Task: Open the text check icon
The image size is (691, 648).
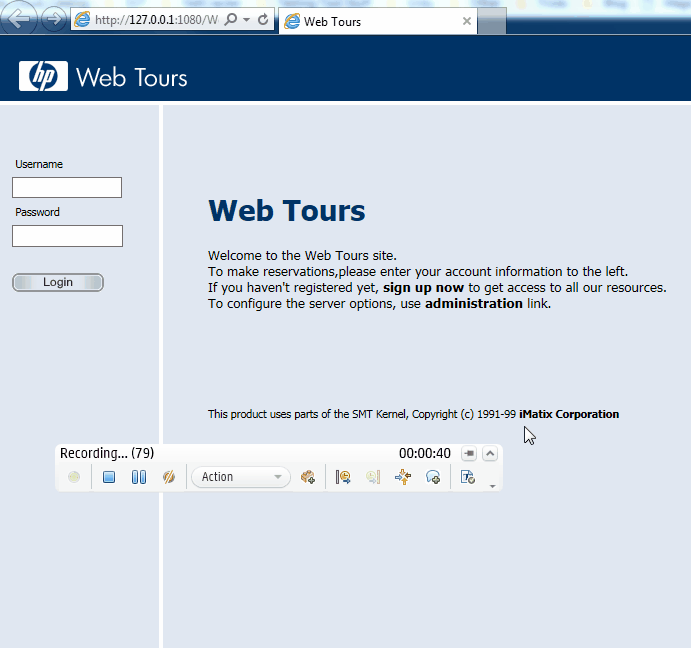Action: pyautogui.click(x=467, y=478)
